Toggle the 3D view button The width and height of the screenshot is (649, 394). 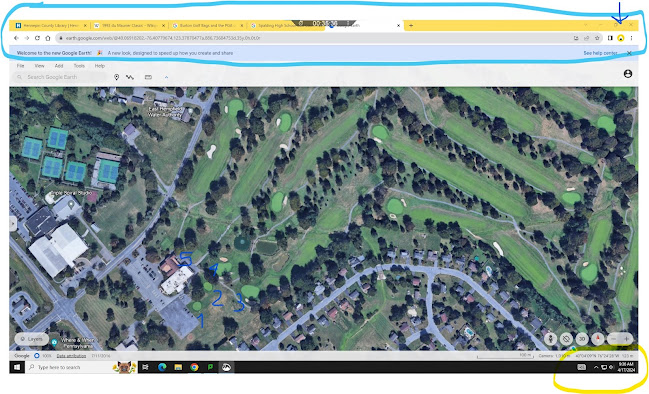[x=582, y=339]
